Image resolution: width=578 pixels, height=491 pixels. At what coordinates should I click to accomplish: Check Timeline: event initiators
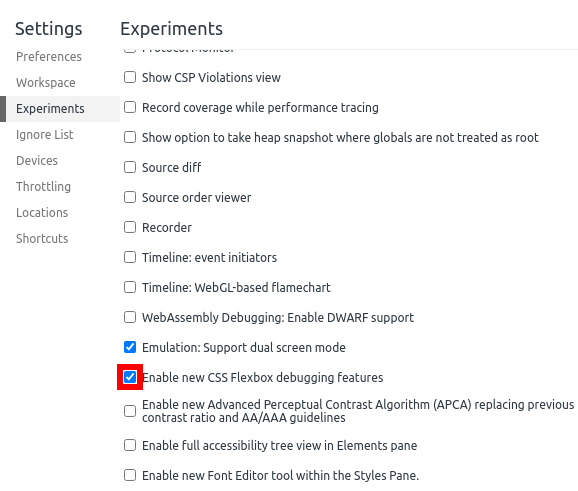click(130, 257)
